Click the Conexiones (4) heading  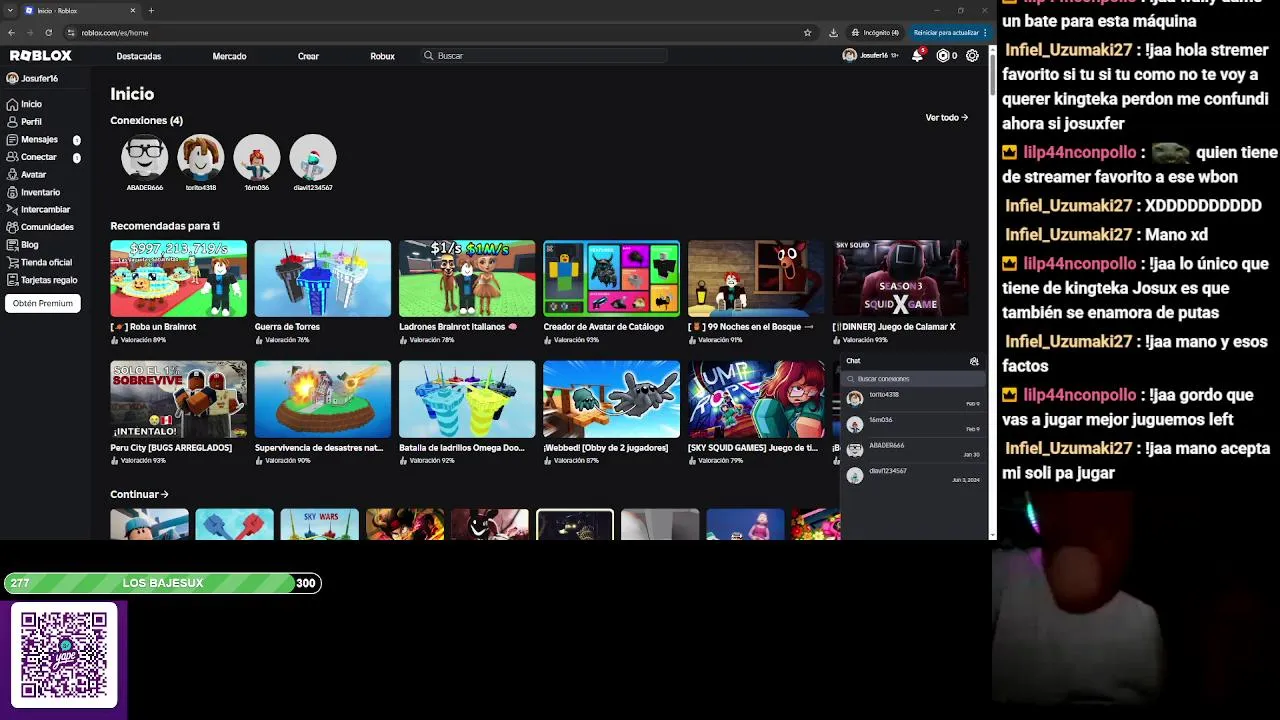(146, 120)
